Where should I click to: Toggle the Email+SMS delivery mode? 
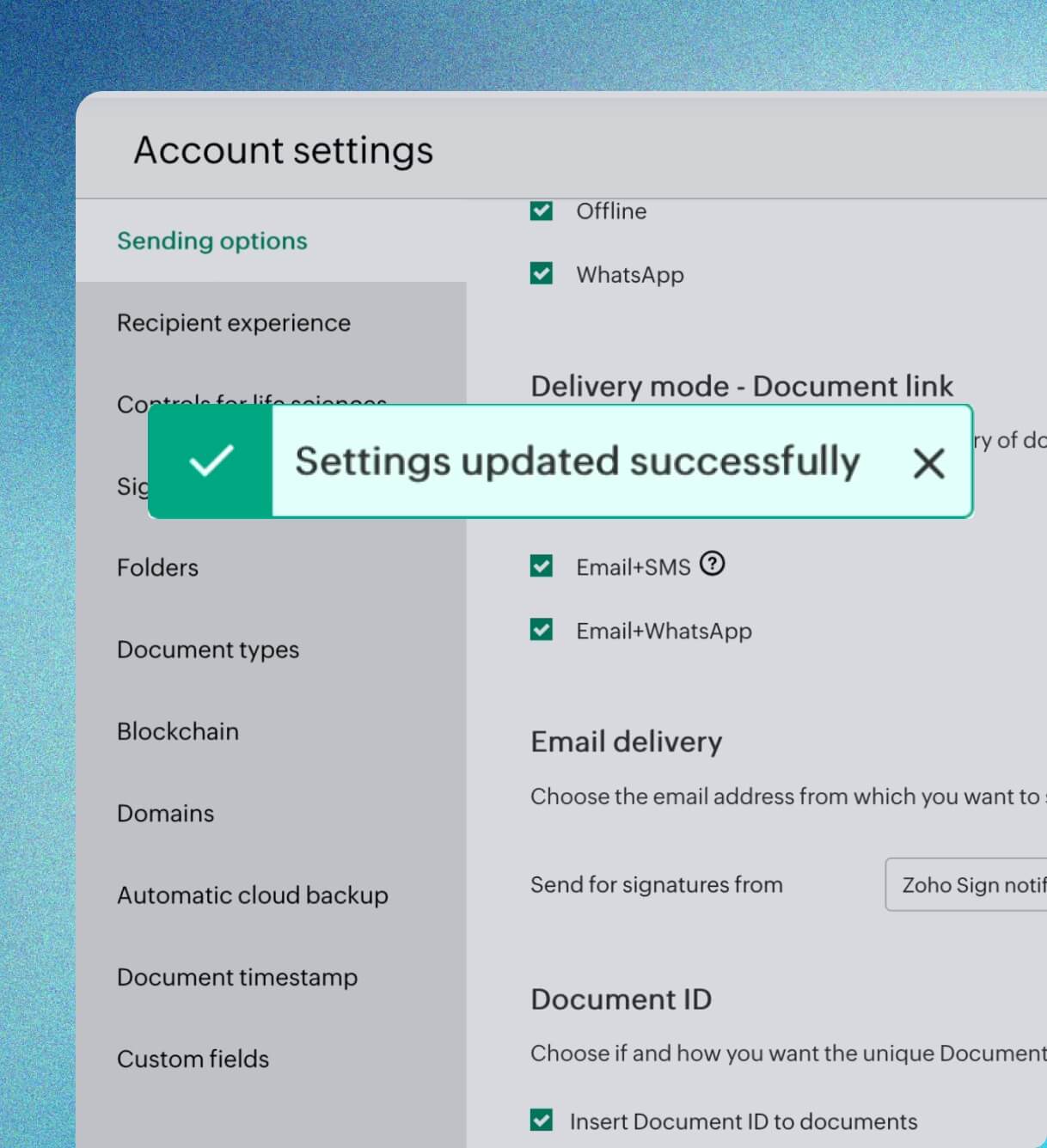541,565
